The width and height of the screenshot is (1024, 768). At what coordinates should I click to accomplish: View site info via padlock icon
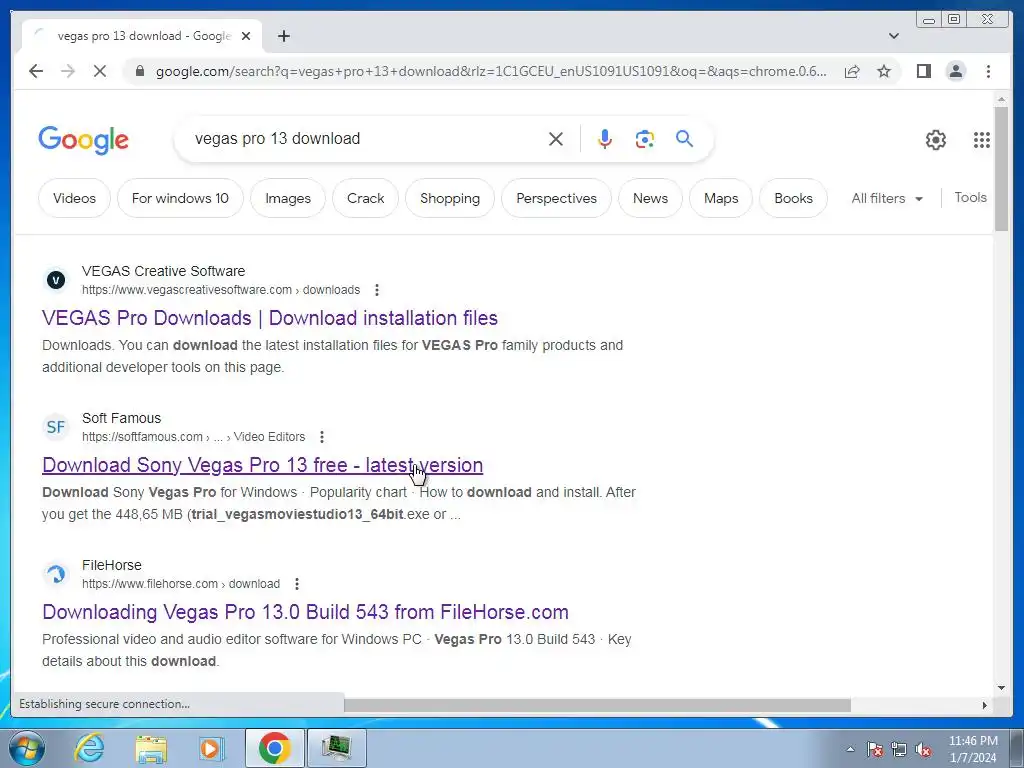[x=139, y=71]
